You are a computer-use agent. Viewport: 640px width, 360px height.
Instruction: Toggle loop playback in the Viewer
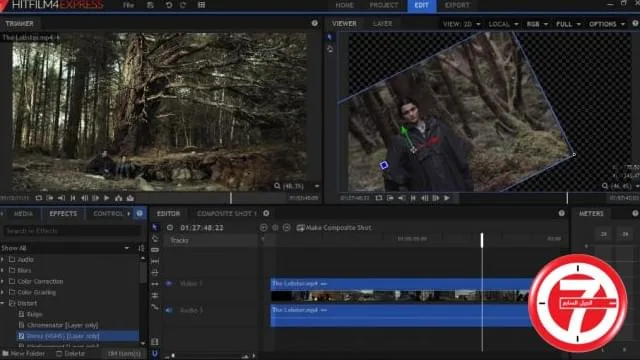(379, 198)
